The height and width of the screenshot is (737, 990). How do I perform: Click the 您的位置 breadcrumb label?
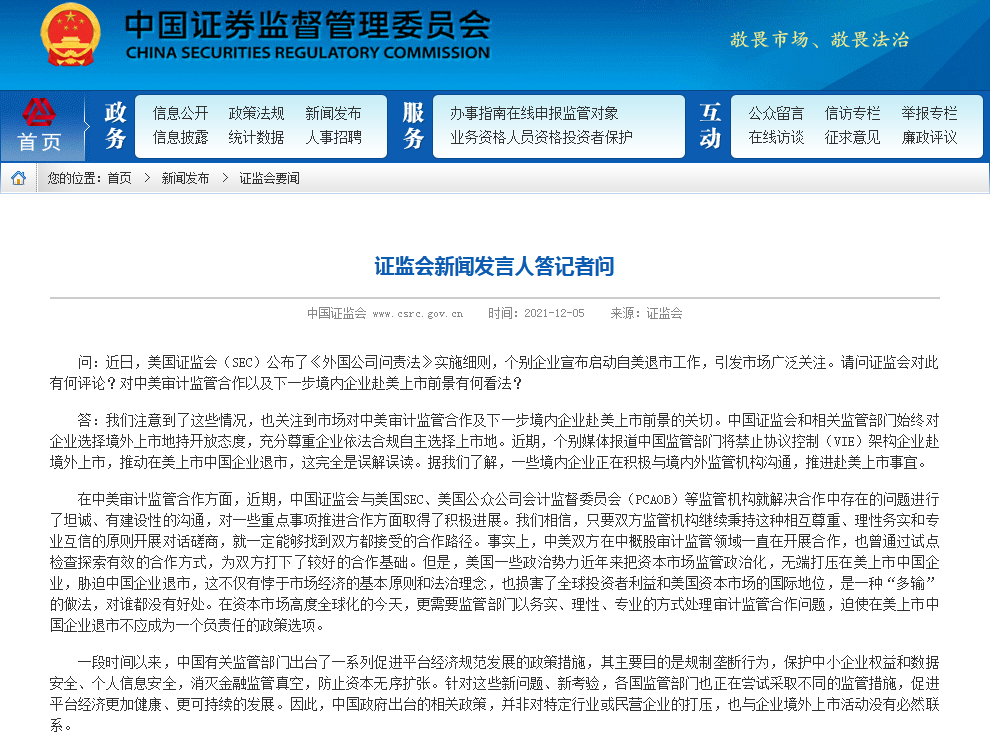tap(74, 178)
